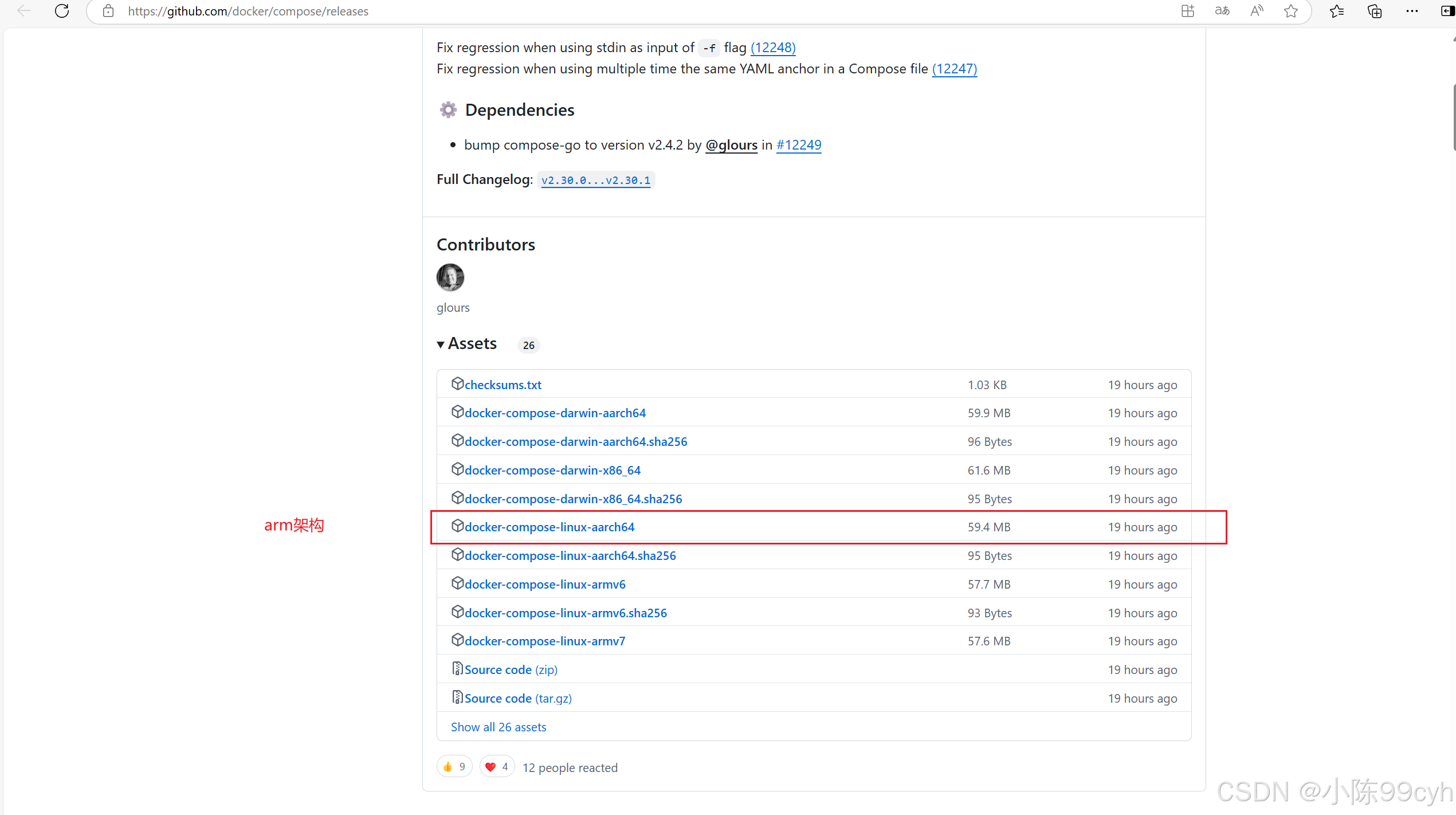Viewport: 1456px width, 815px height.
Task: Open pull request #12249
Action: [x=799, y=145]
